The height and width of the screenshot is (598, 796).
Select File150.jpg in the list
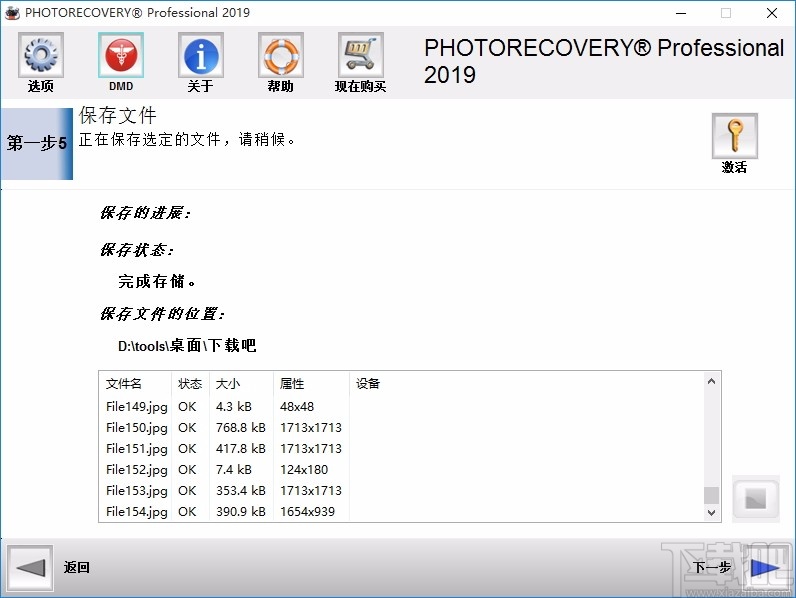[x=137, y=428]
